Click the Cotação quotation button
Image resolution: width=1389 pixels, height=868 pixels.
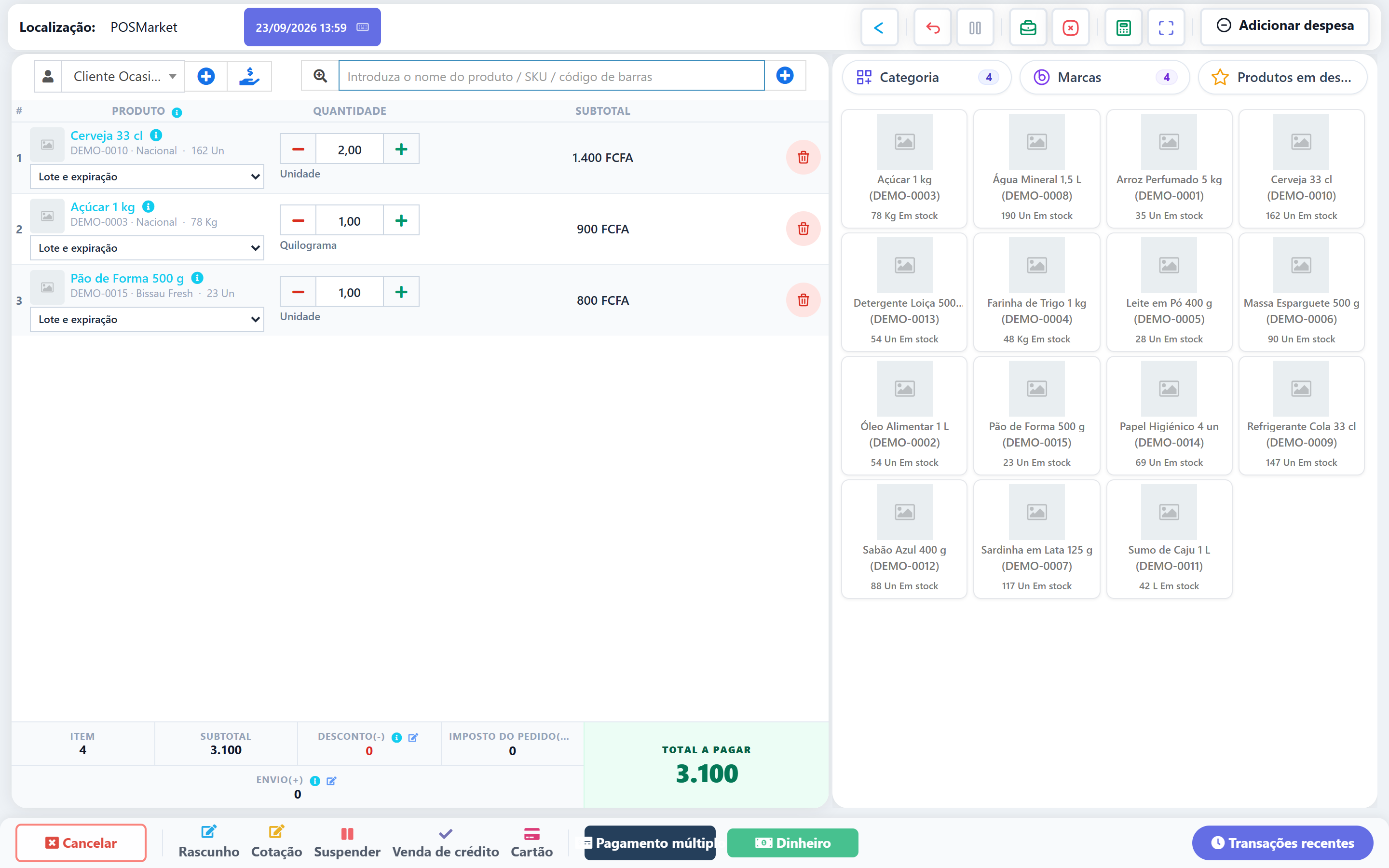pos(277,842)
